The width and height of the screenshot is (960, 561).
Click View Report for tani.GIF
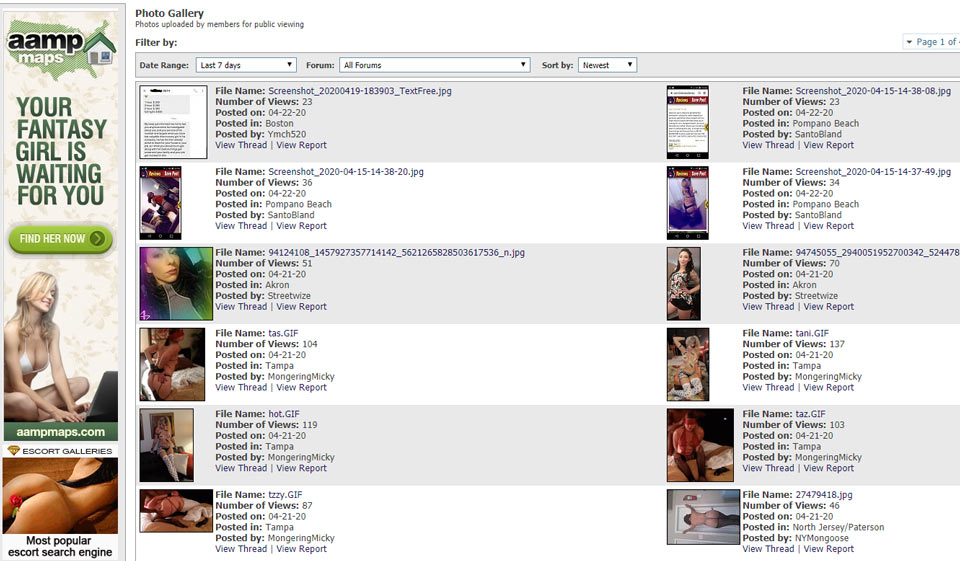(x=828, y=388)
